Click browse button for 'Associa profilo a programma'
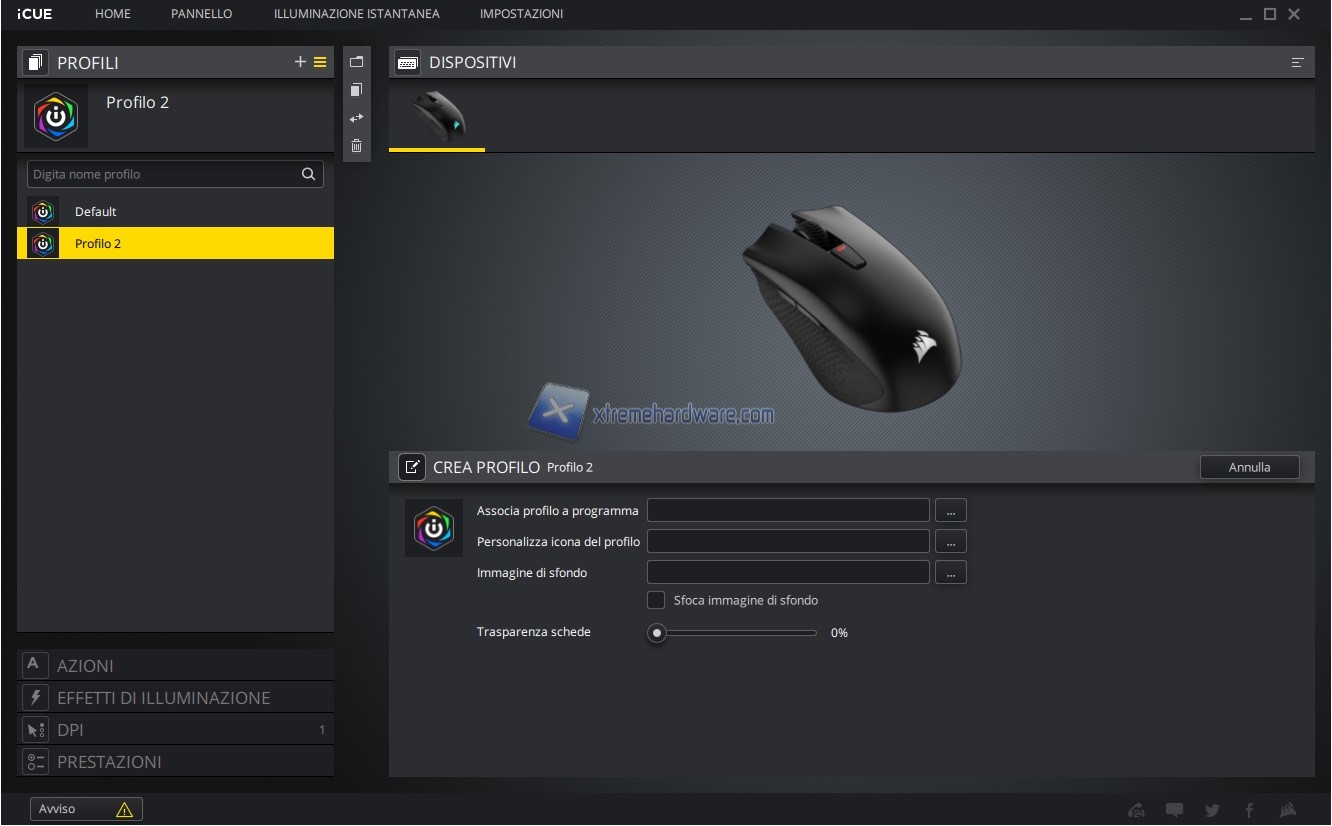Viewport: 1332px width, 826px height. tap(950, 511)
